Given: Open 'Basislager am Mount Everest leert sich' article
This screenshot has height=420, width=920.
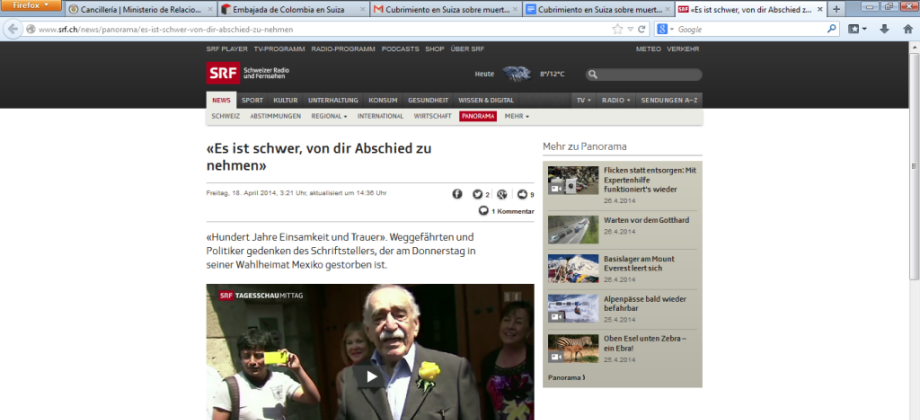Looking at the screenshot, I should tap(639, 263).
